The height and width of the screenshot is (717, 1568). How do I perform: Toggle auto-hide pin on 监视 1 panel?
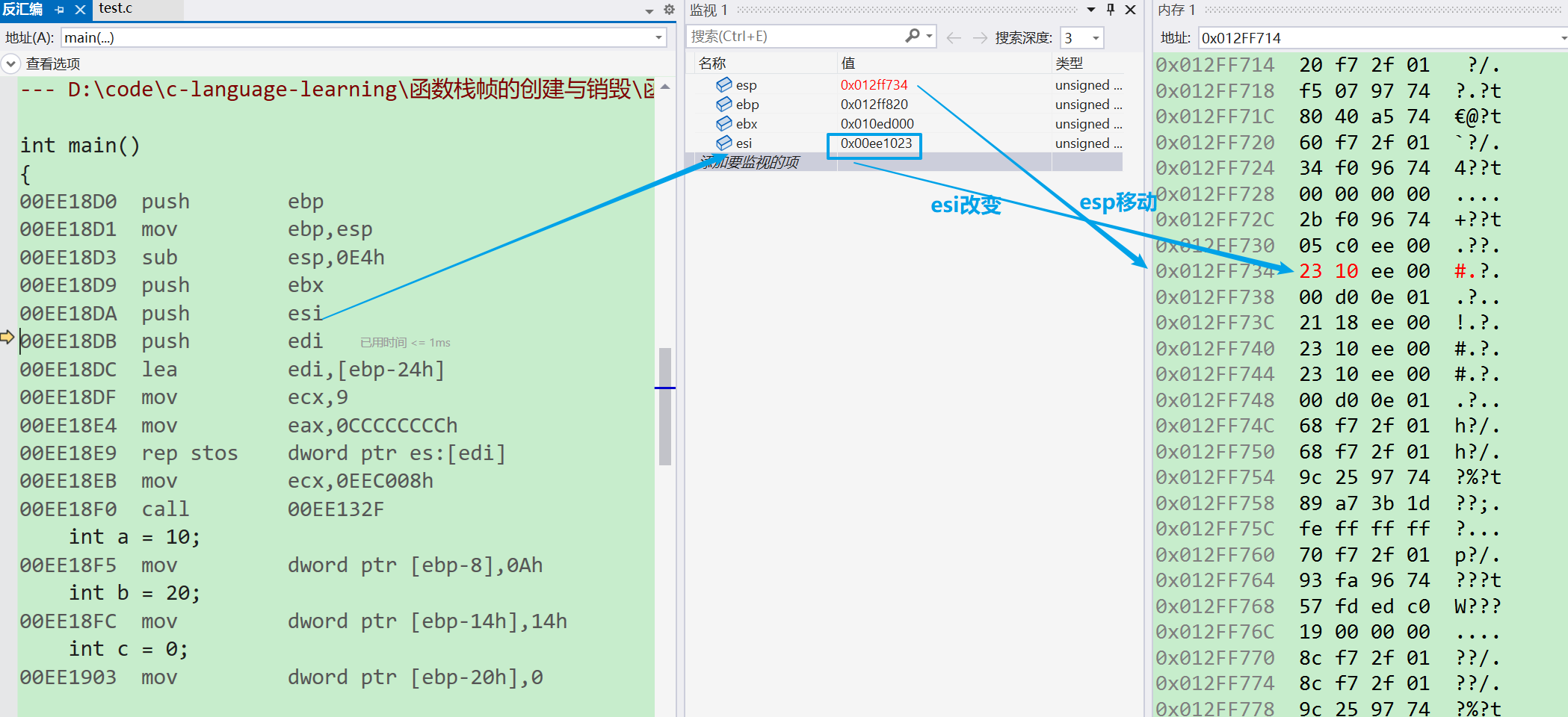[x=1111, y=10]
